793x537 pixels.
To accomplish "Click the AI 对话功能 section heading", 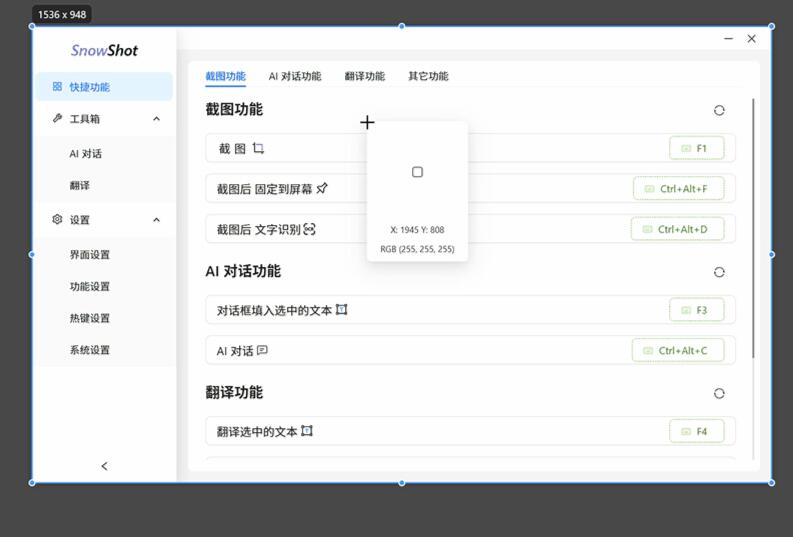I will (x=243, y=271).
